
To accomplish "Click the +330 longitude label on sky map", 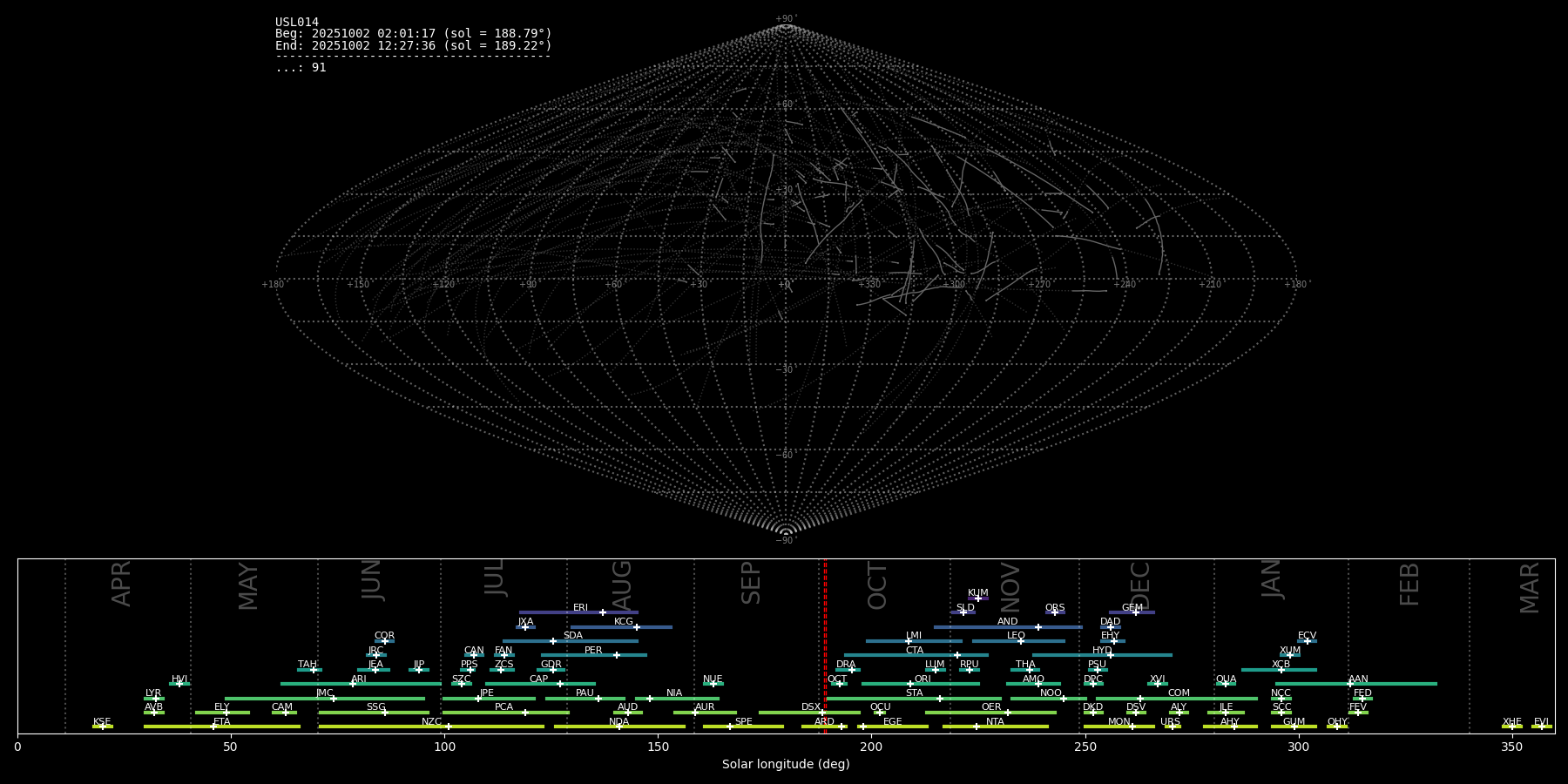I will tap(869, 285).
